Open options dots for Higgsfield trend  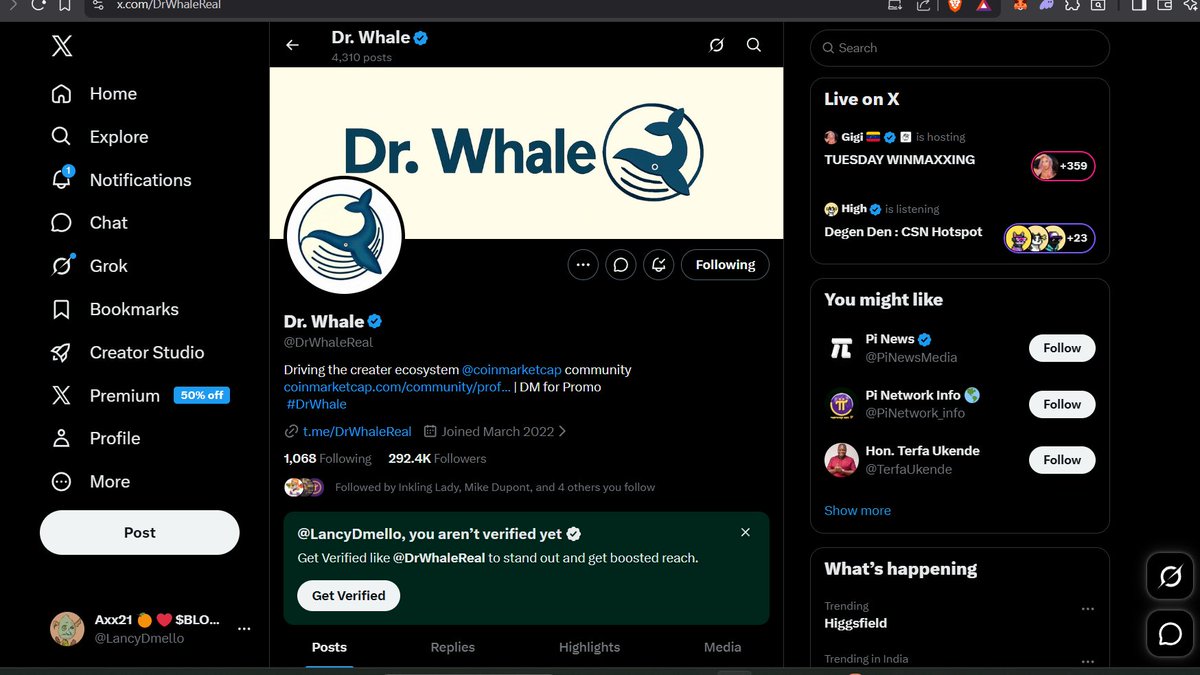pos(1087,608)
